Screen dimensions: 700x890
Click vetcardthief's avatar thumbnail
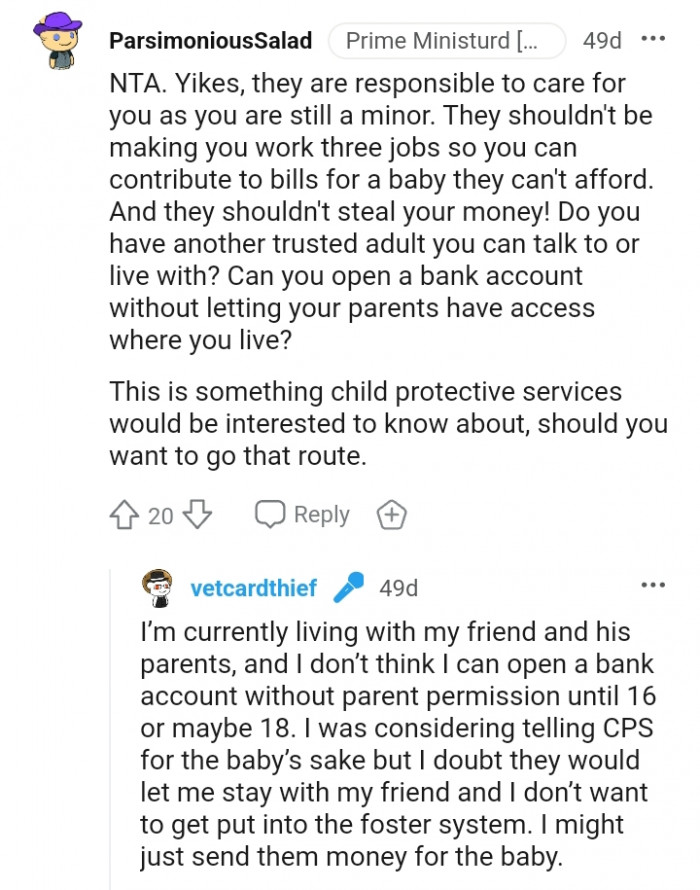(157, 588)
